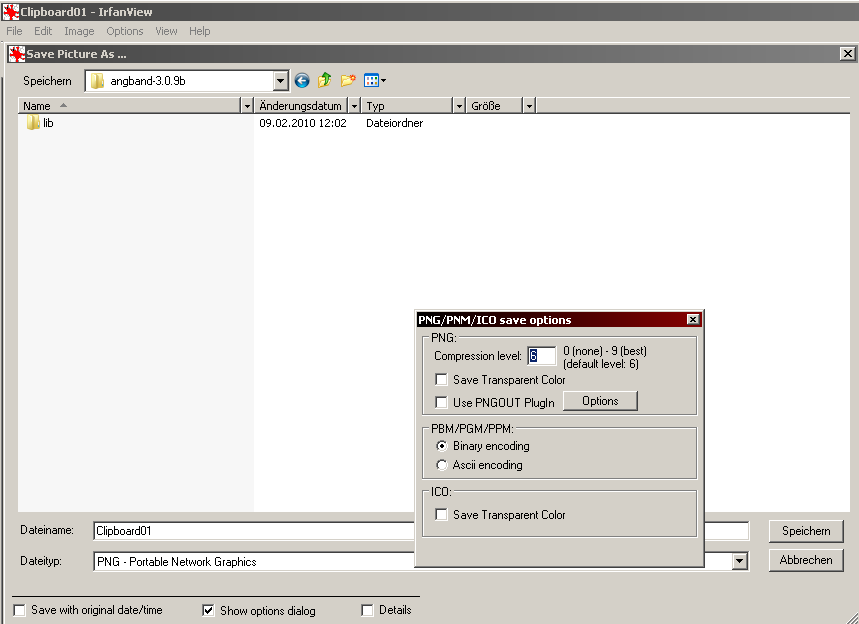The height and width of the screenshot is (624, 859).
Task: Open the Edit menu
Action: click(x=43, y=31)
